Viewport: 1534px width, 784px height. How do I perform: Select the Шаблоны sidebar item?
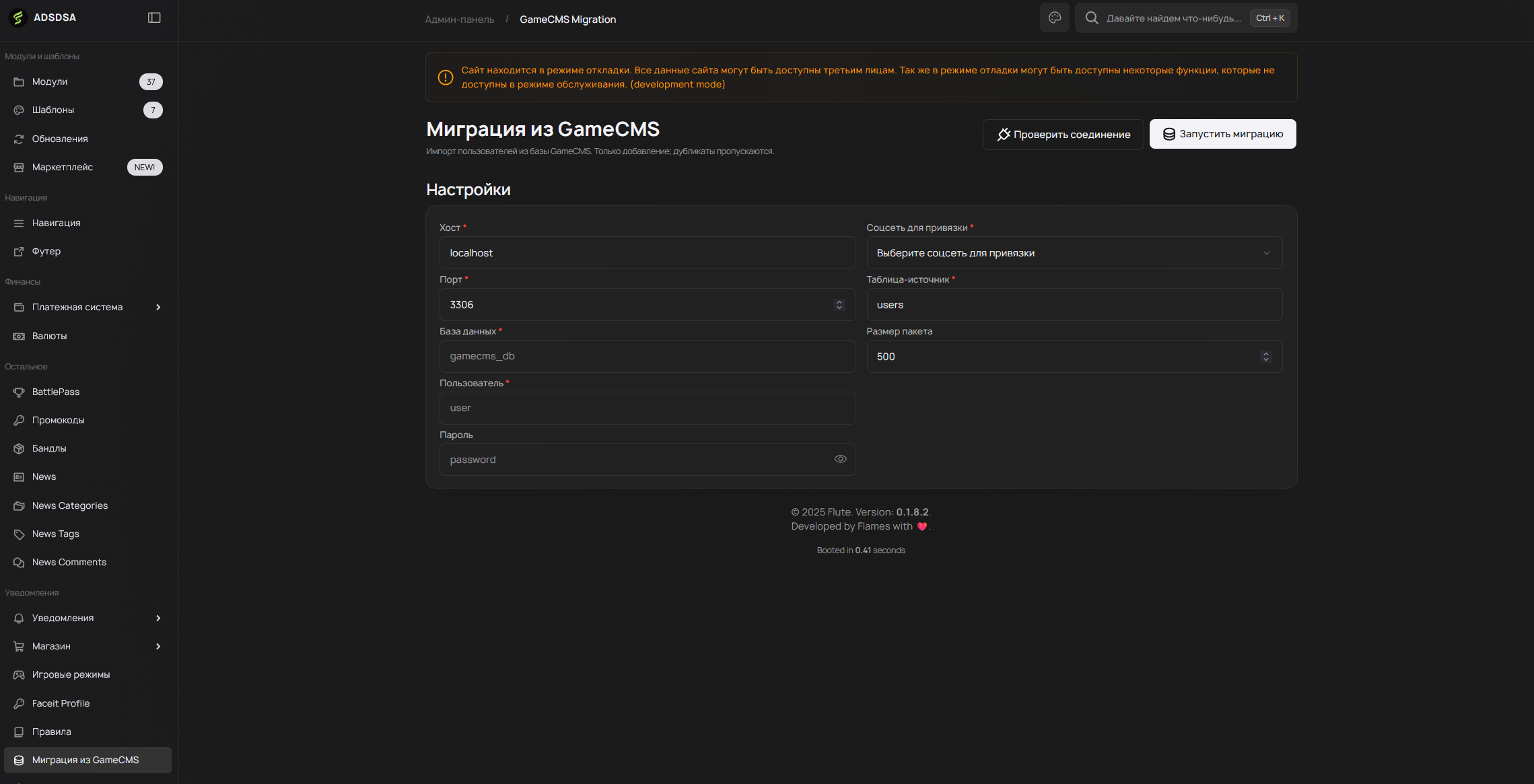[53, 110]
